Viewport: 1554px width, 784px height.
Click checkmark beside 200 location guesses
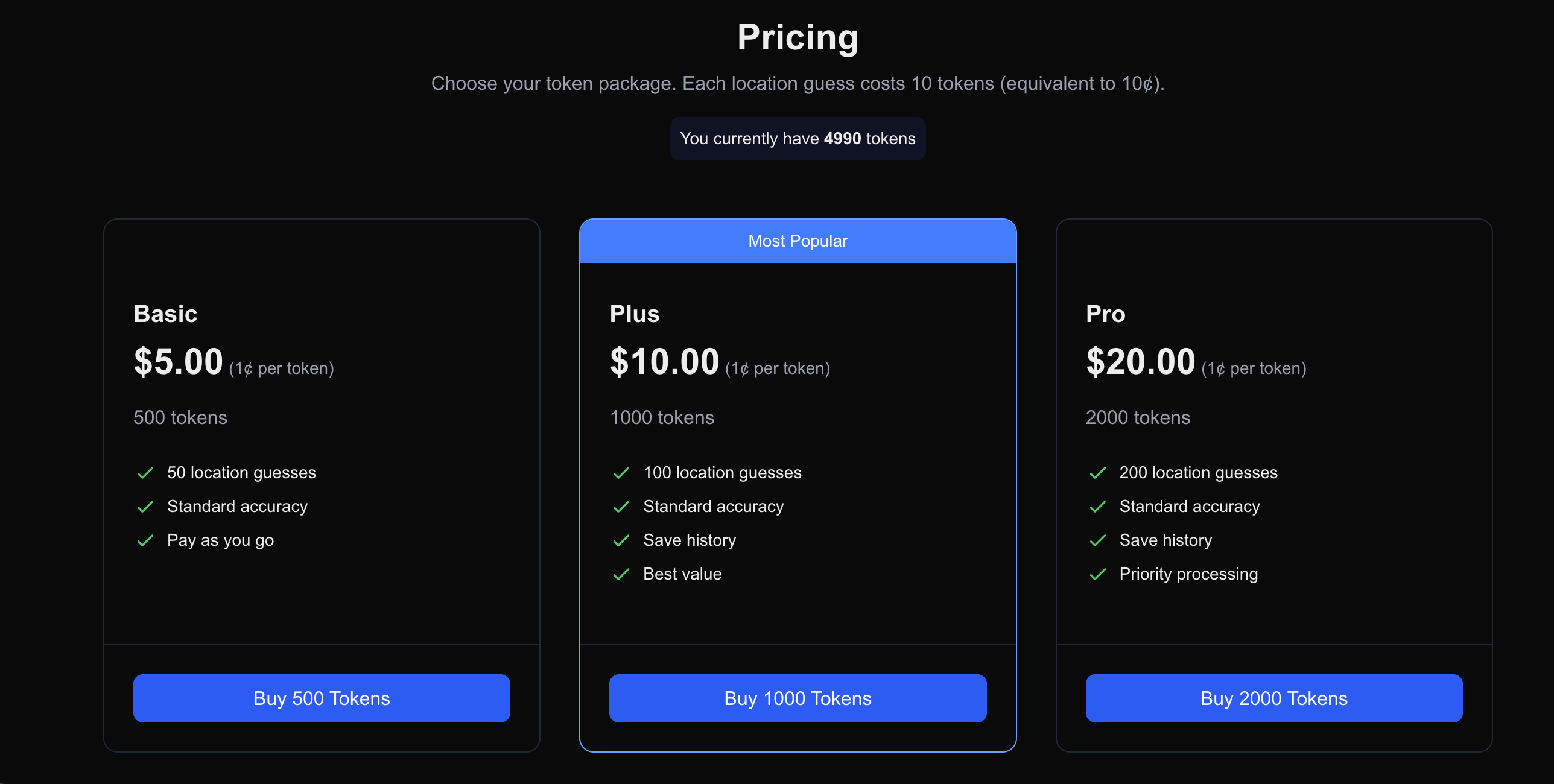1098,473
